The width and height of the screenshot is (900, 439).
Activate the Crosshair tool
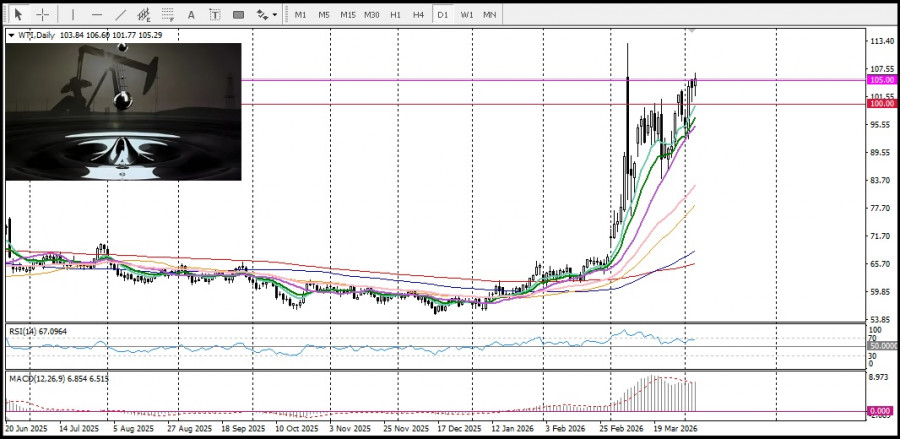42,15
